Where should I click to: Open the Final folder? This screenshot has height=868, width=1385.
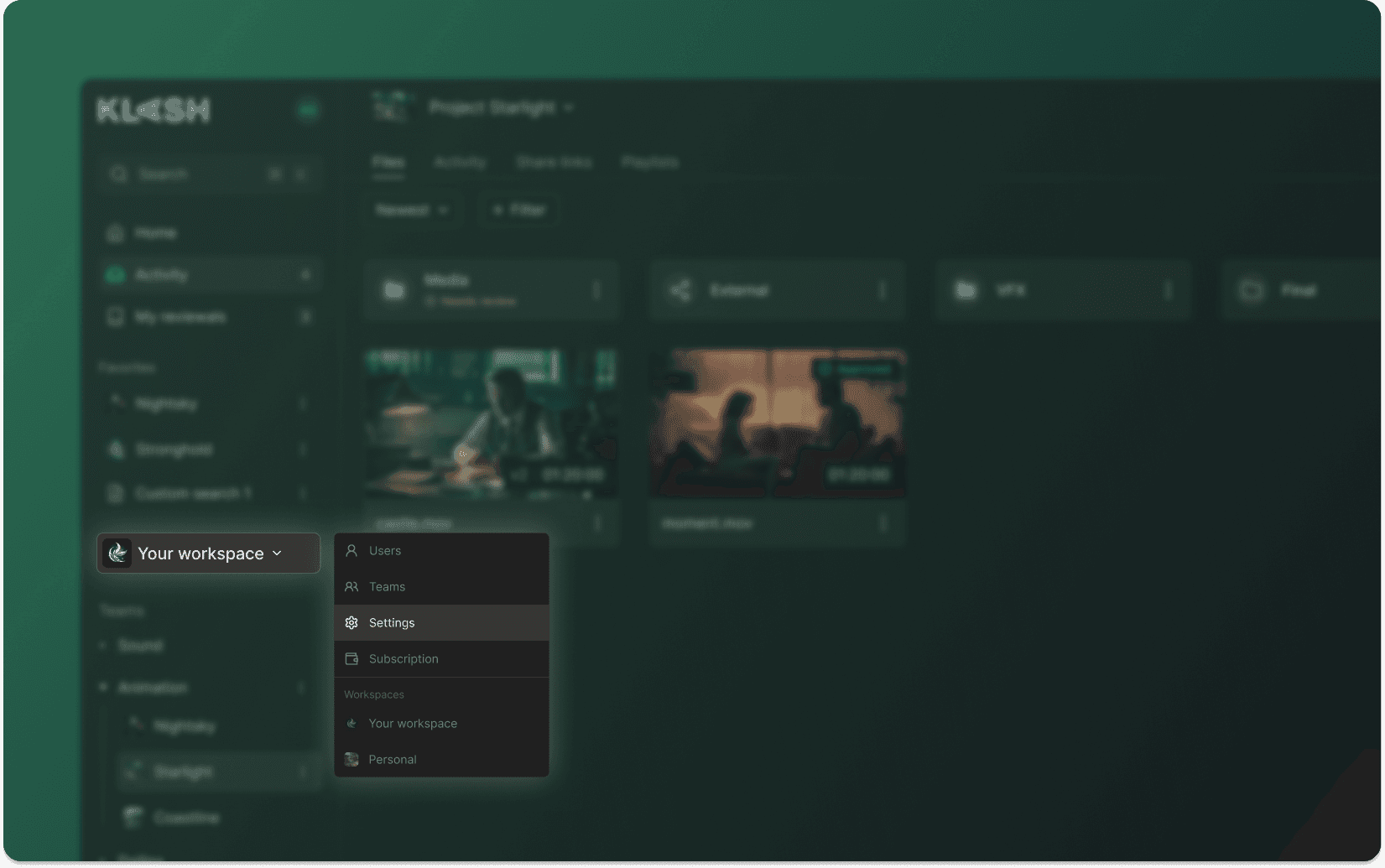[1302, 290]
